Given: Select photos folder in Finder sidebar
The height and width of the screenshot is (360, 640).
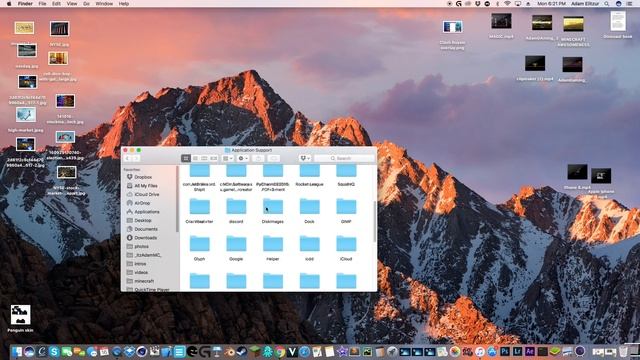Looking at the screenshot, I should [138, 247].
